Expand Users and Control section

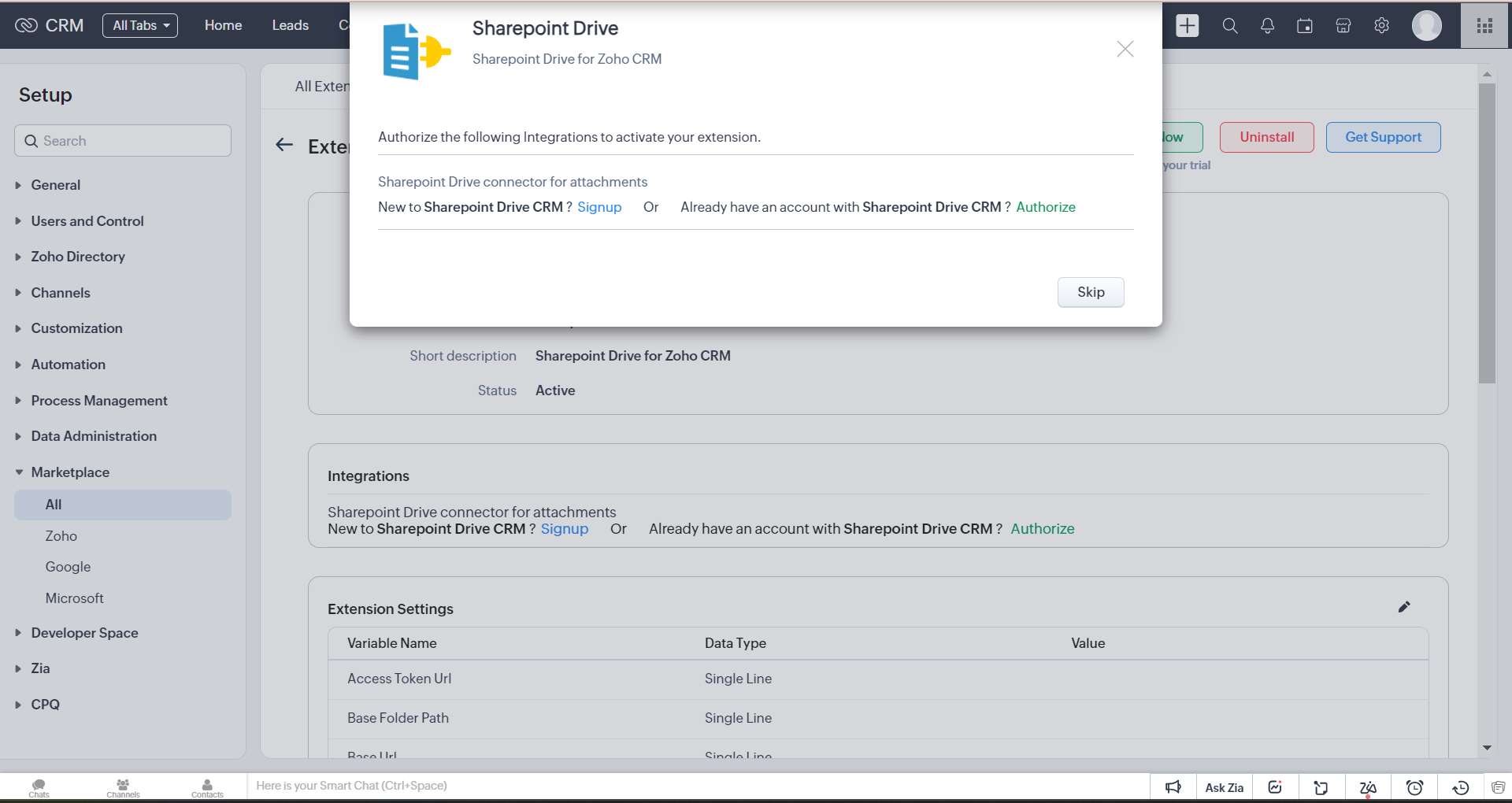pyautogui.click(x=87, y=221)
